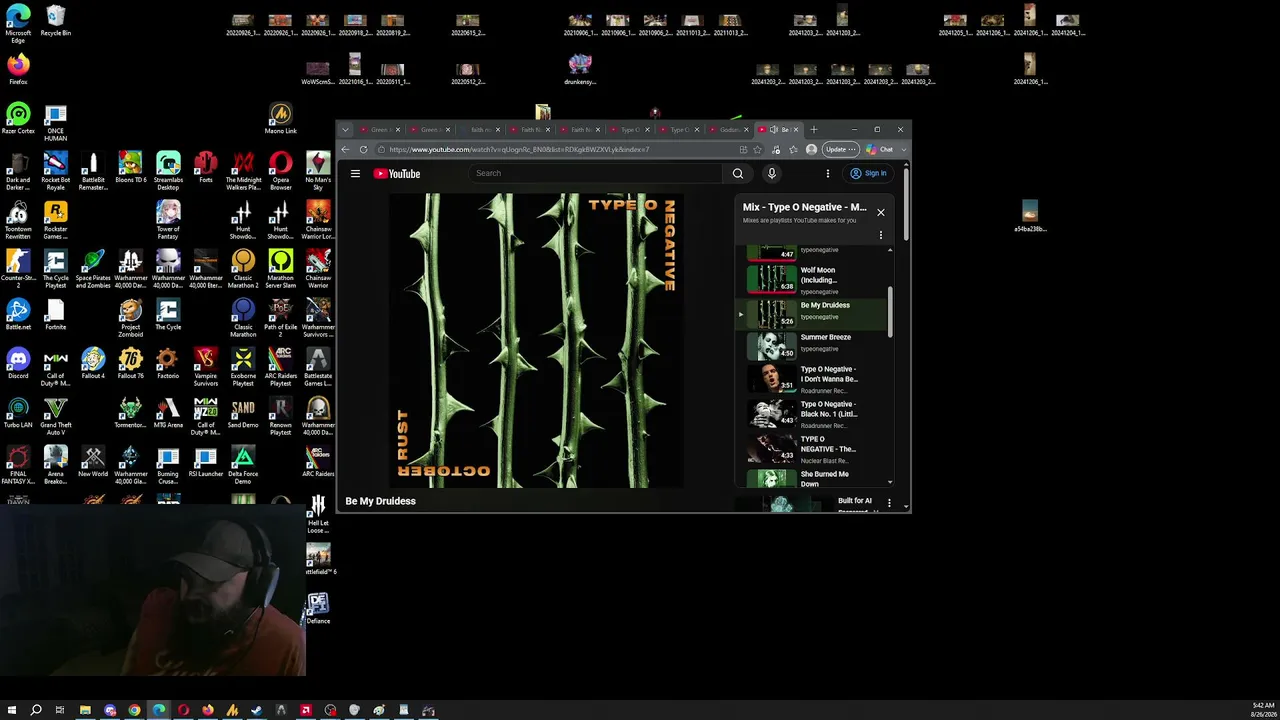1280x720 pixels.
Task: Click the Be My Druidess video title
Action: coord(380,501)
